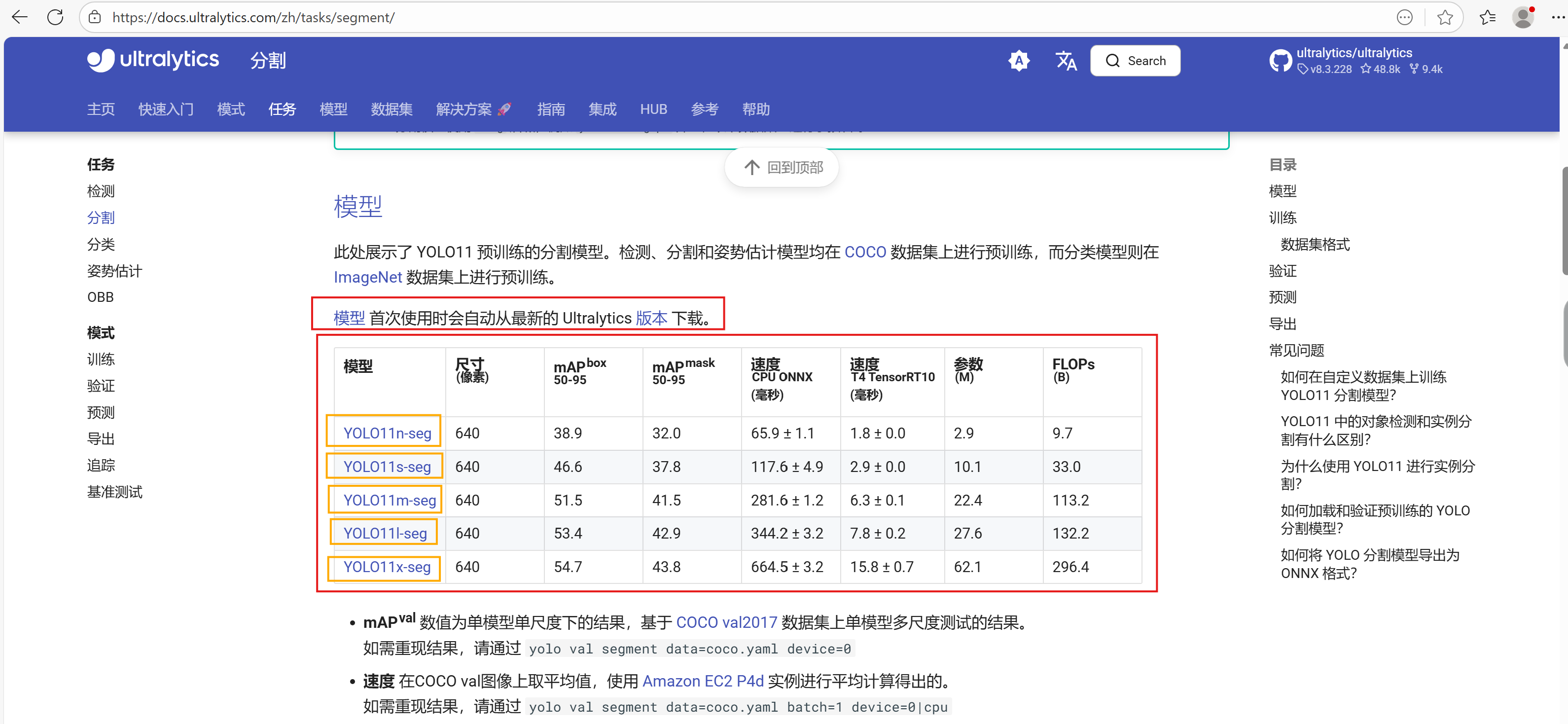The height and width of the screenshot is (724, 1568).
Task: Open browser favorites list icon
Action: click(1487, 18)
